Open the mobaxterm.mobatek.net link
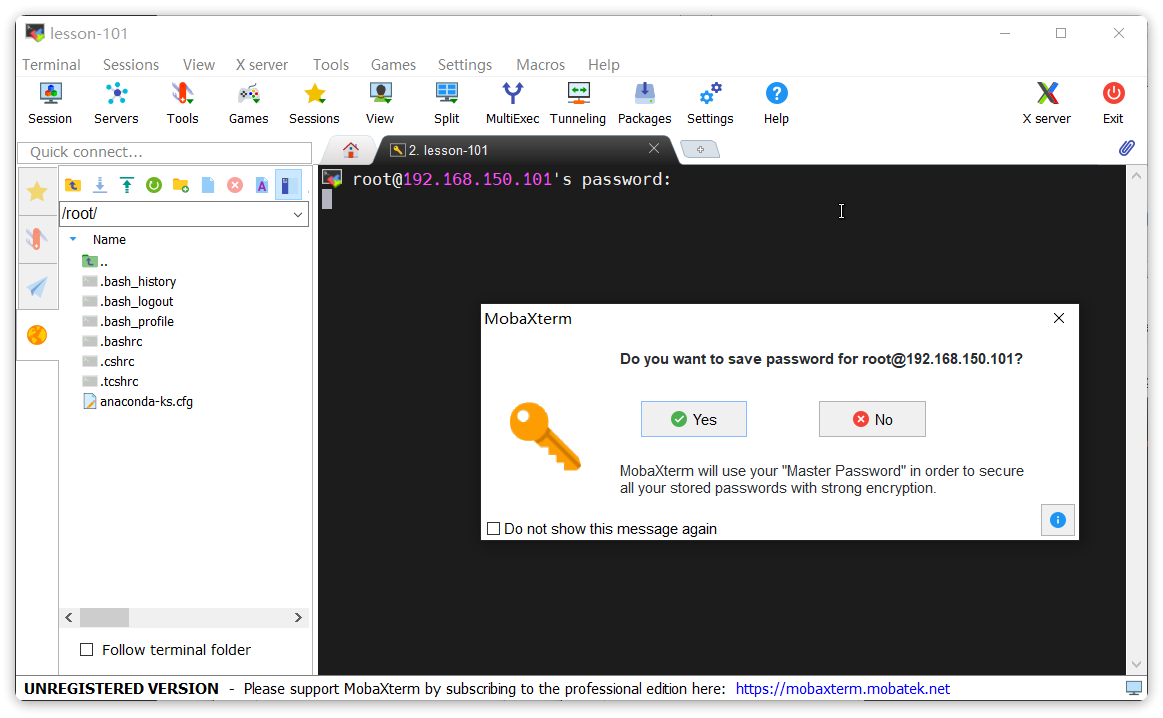This screenshot has width=1163, height=718. point(842,689)
